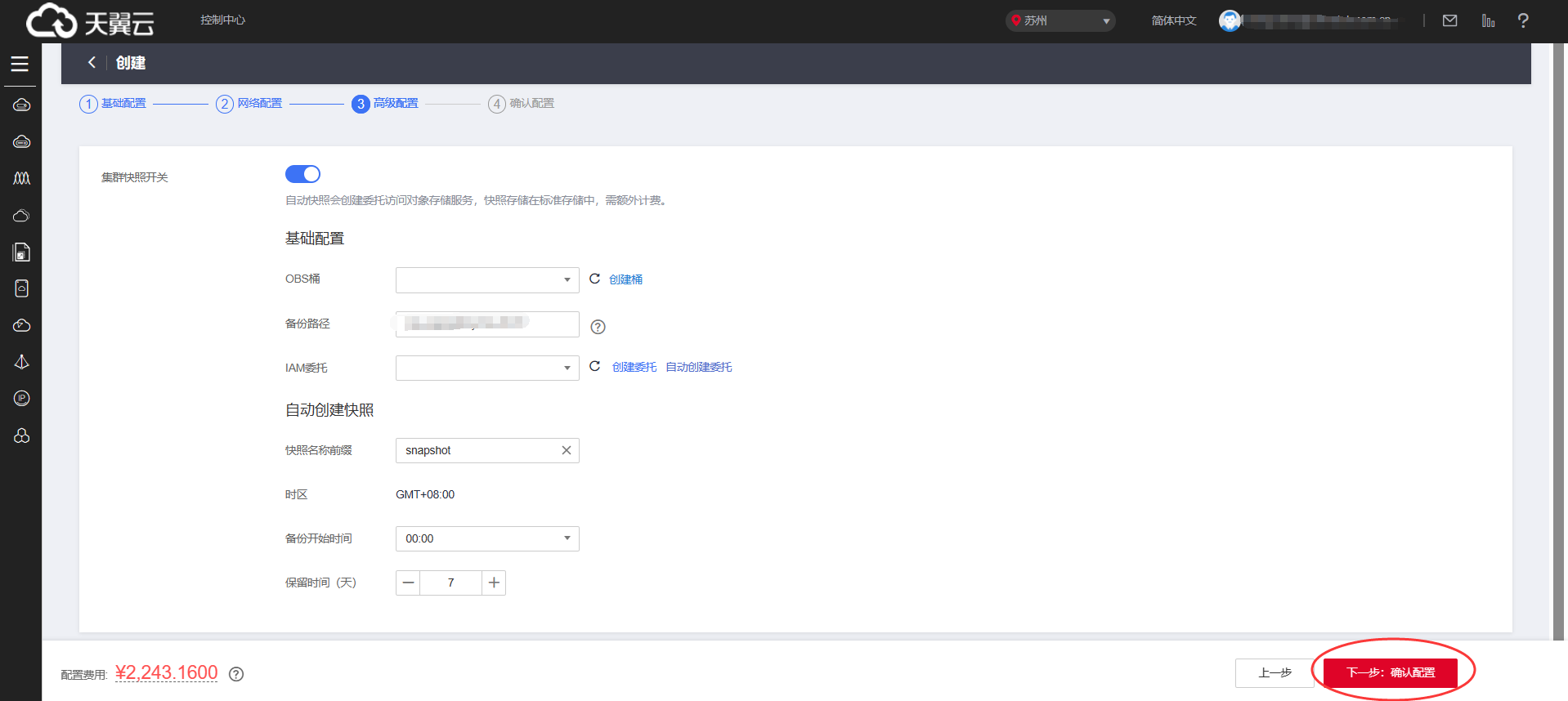The height and width of the screenshot is (701, 1568).
Task: Go to step 2 网络配置
Action: (249, 104)
